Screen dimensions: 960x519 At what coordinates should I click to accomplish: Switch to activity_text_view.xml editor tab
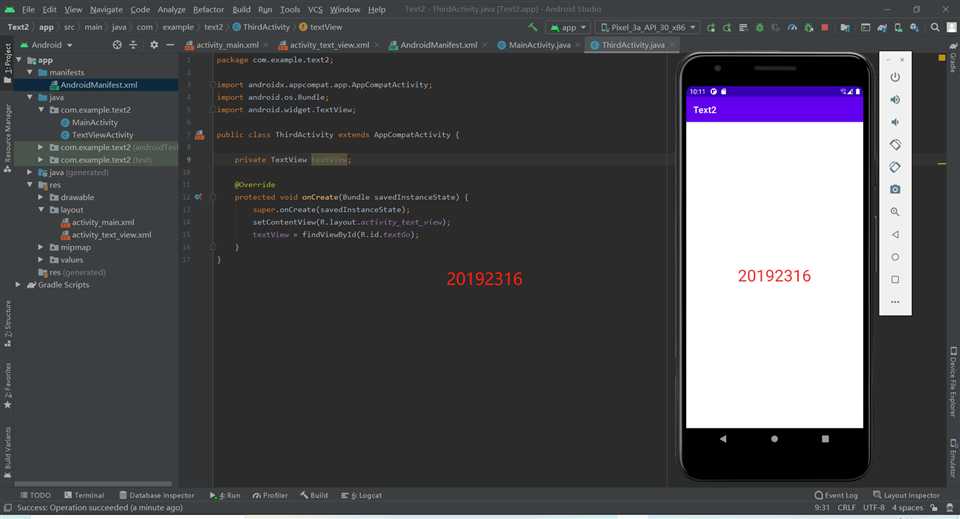coord(329,45)
